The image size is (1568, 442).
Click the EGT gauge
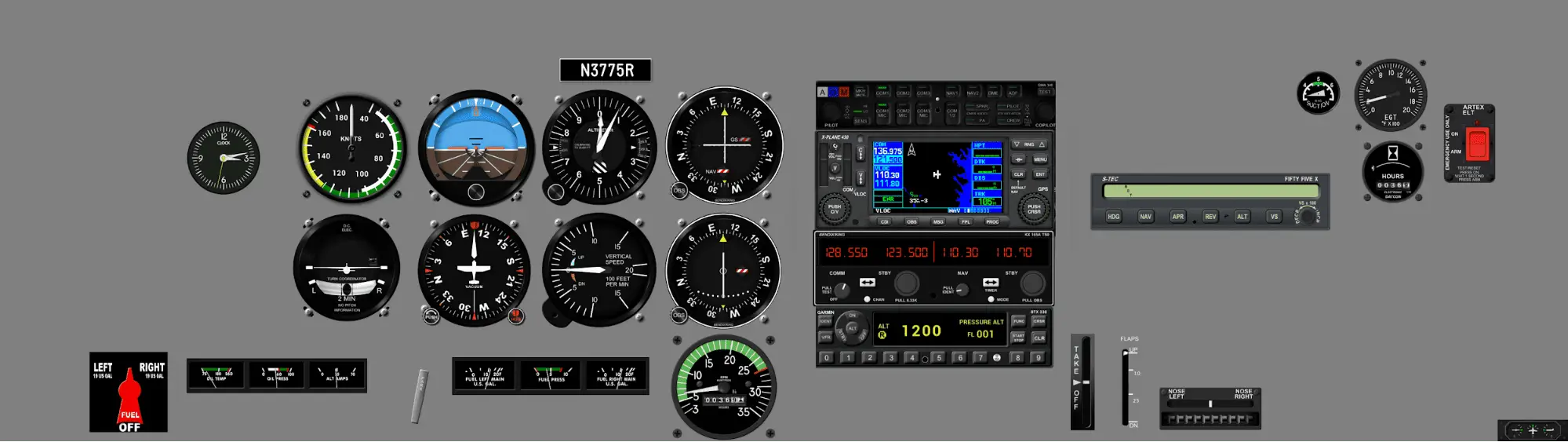tap(1391, 95)
